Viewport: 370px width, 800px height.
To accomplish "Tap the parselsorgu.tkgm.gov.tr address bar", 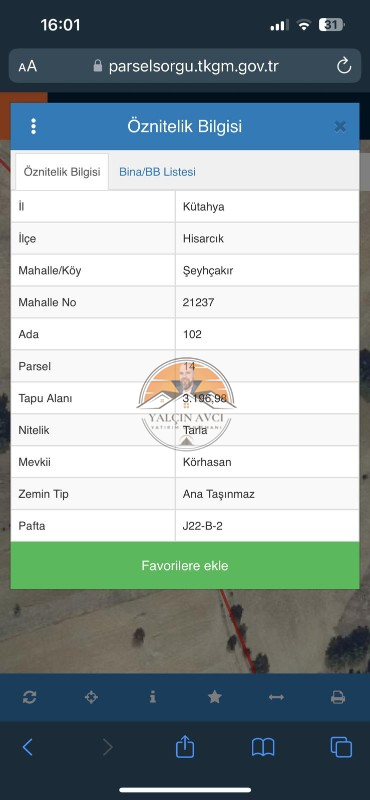I will tap(185, 66).
